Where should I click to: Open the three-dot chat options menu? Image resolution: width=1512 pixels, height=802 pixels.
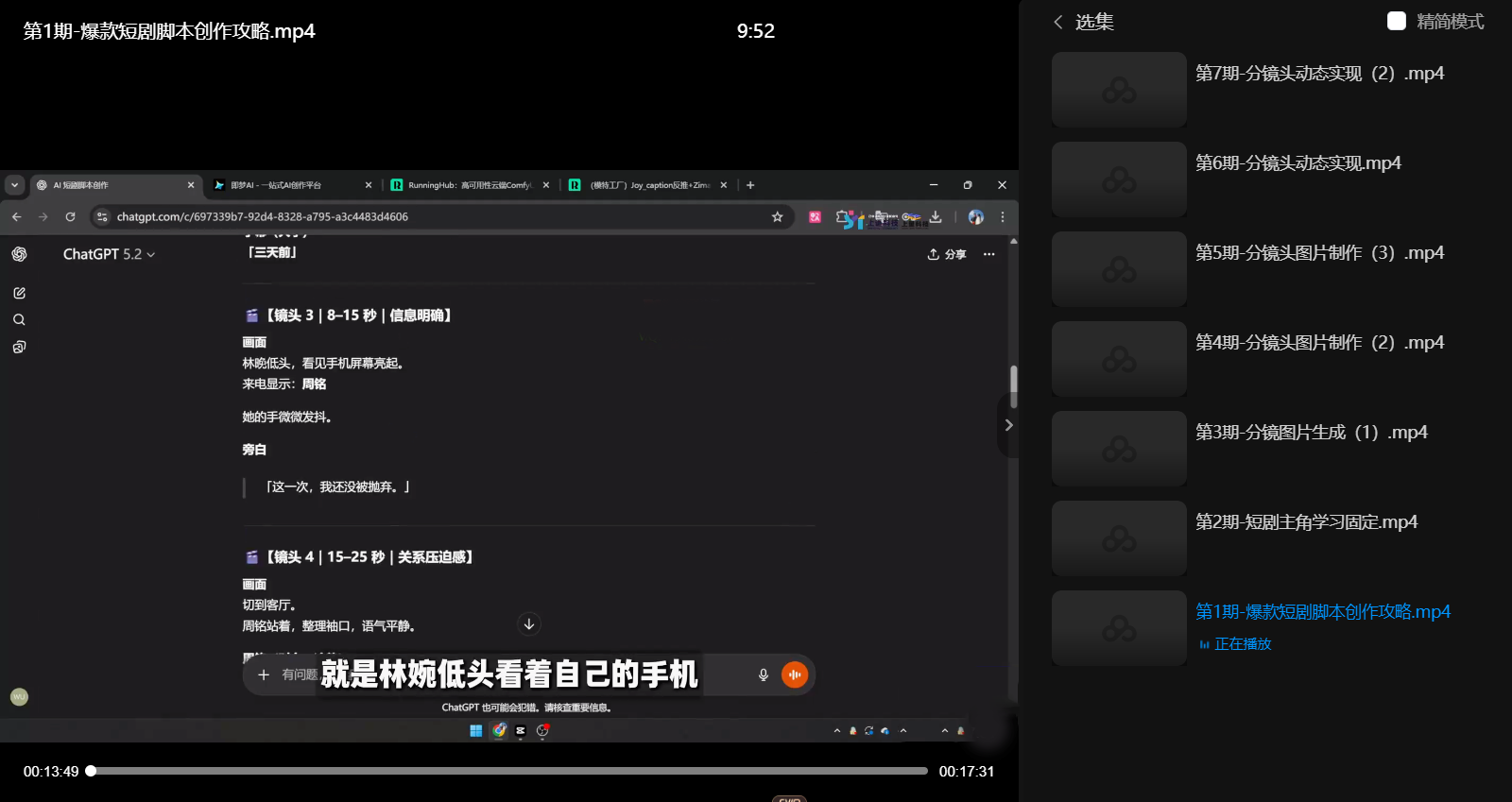tap(988, 254)
